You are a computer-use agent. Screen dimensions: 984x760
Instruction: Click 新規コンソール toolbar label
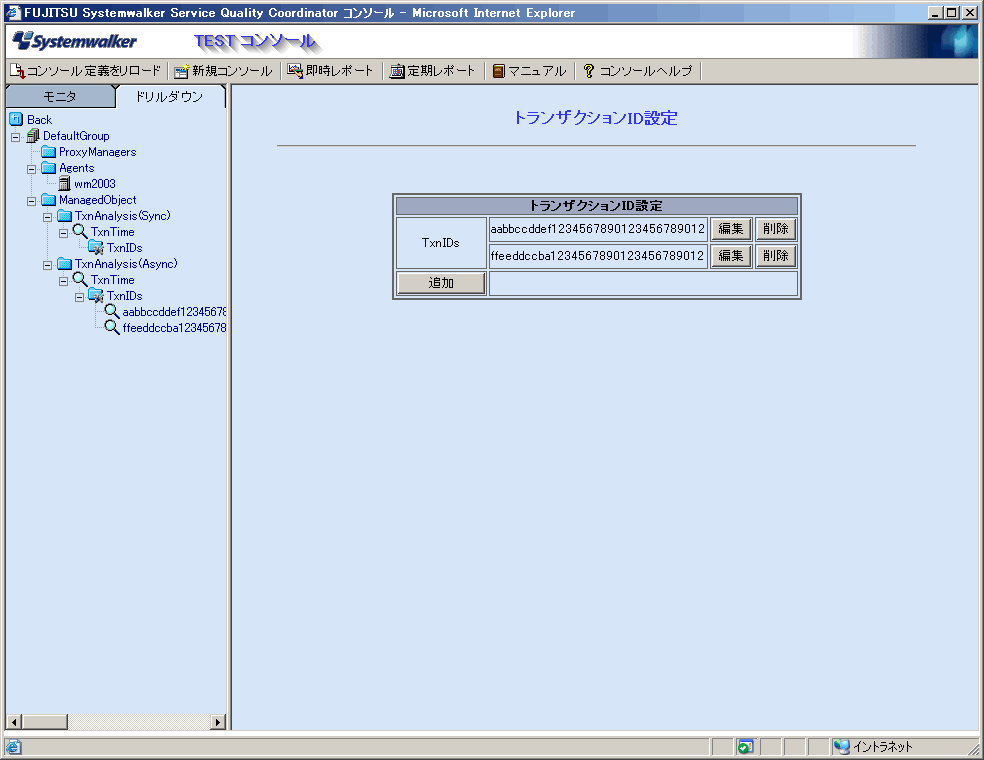pos(232,71)
